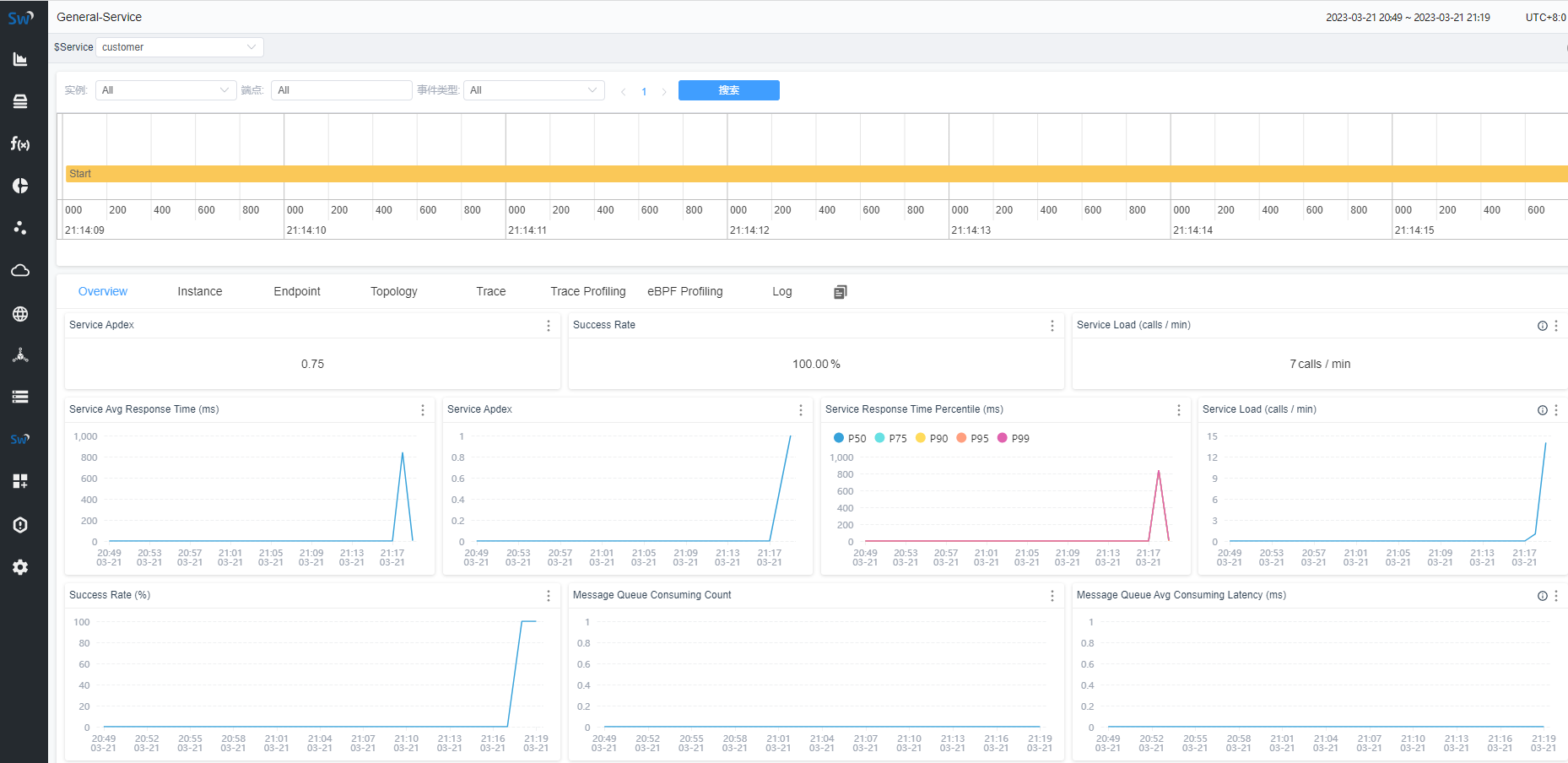The image size is (1568, 763).
Task: Open menu of Service Apdex line chart
Action: 801,410
